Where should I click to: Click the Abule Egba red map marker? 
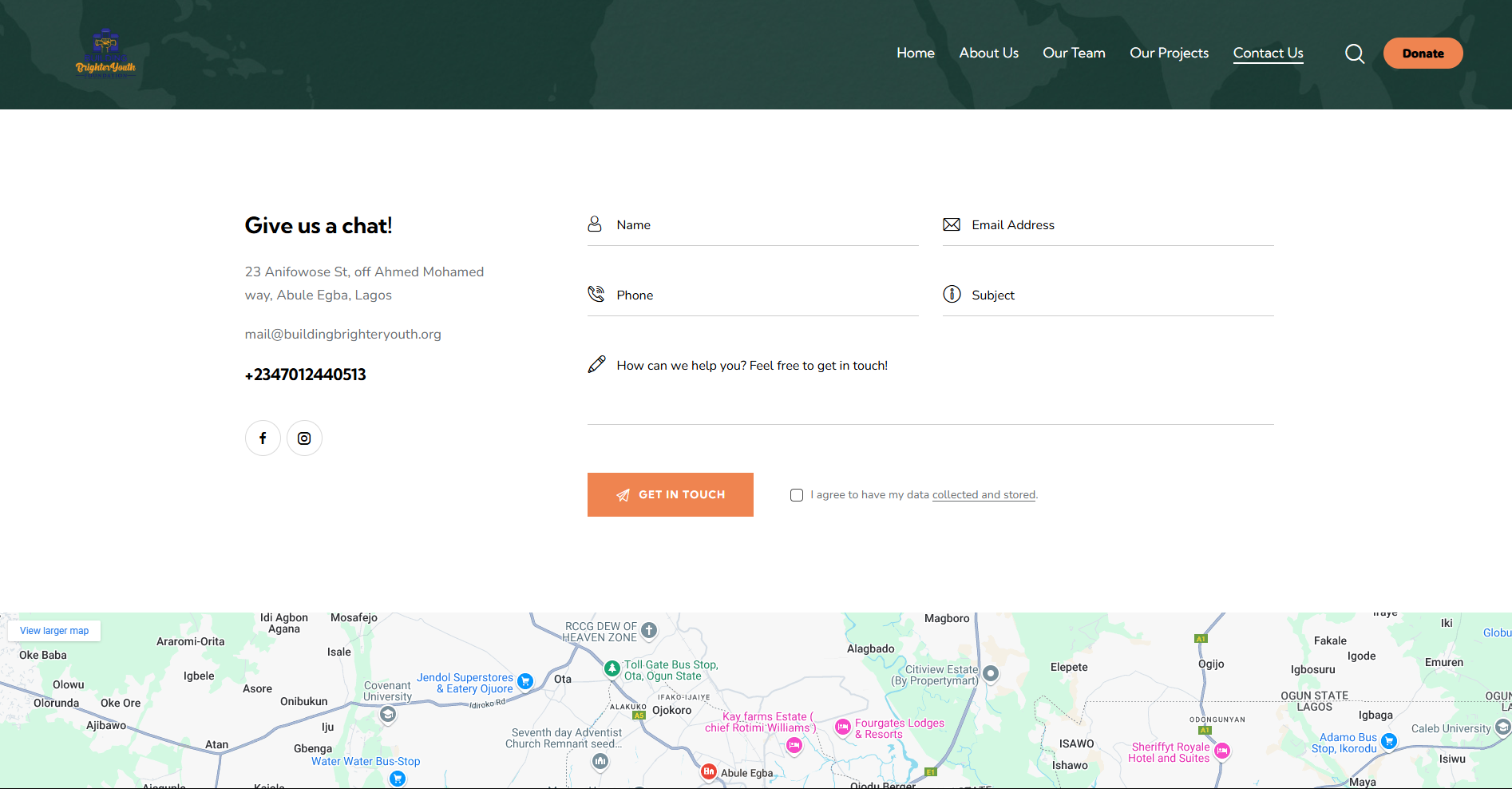point(708,771)
